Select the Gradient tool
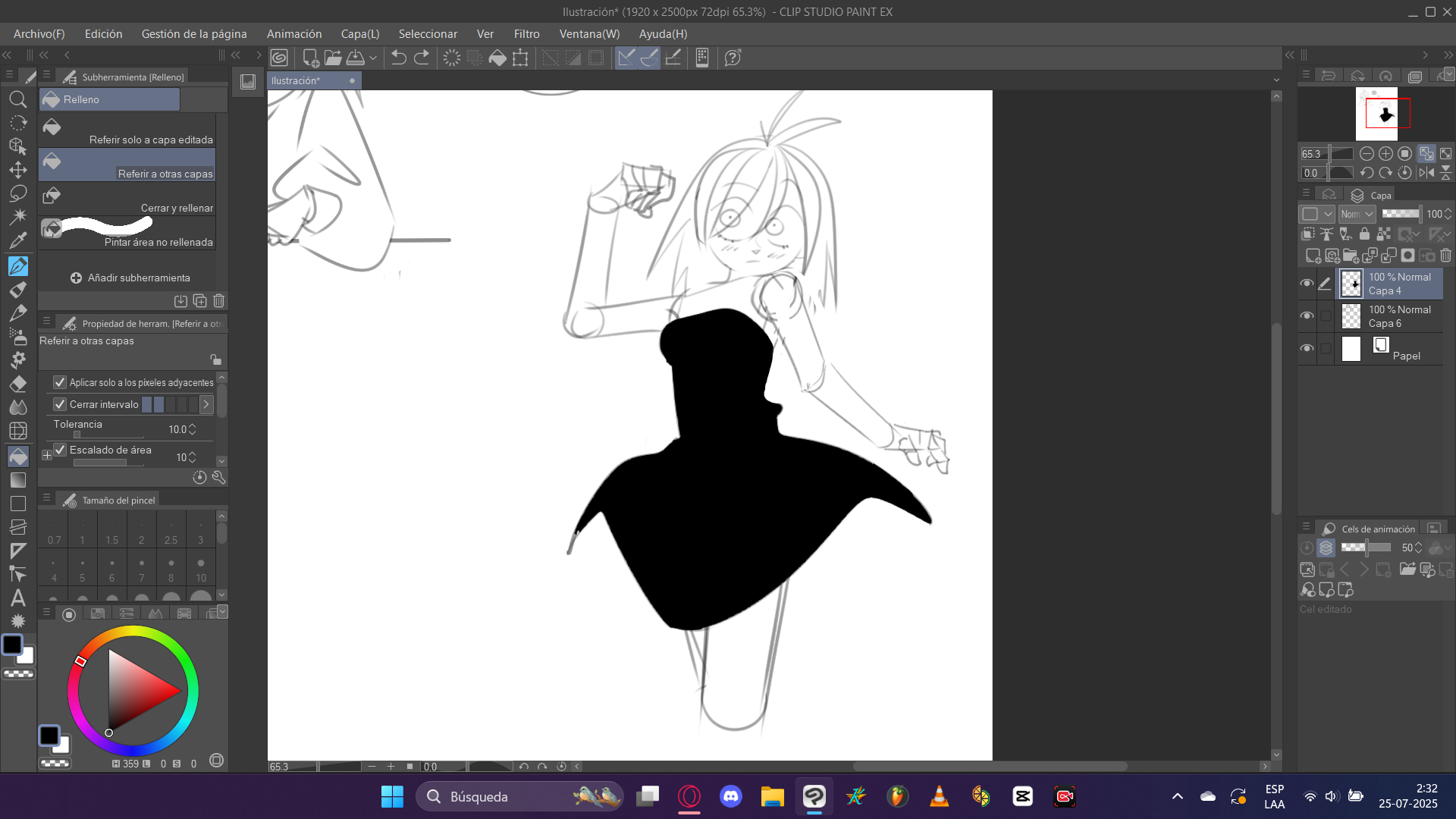 (18, 480)
